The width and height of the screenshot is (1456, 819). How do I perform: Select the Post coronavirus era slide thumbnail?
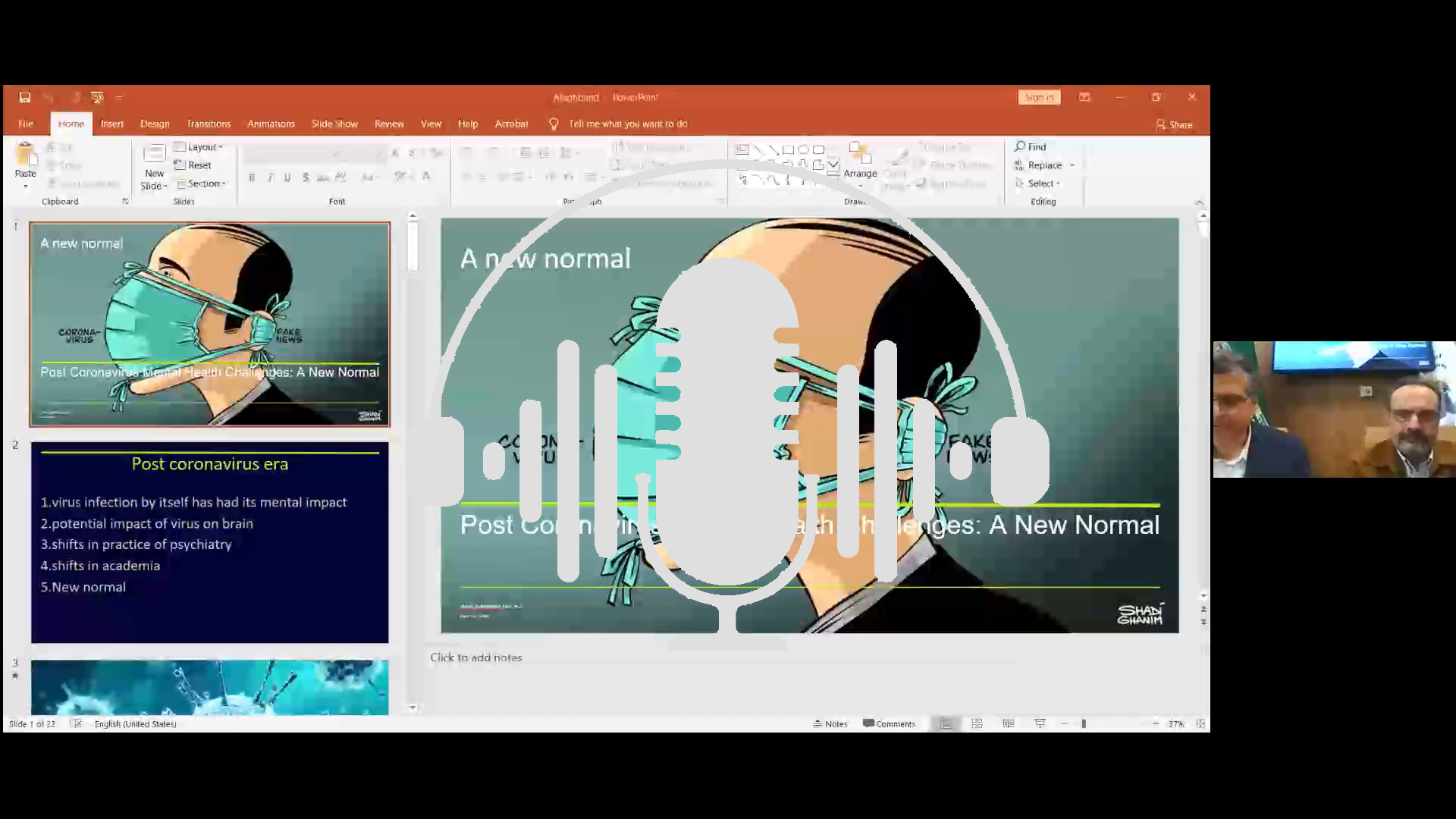click(210, 542)
